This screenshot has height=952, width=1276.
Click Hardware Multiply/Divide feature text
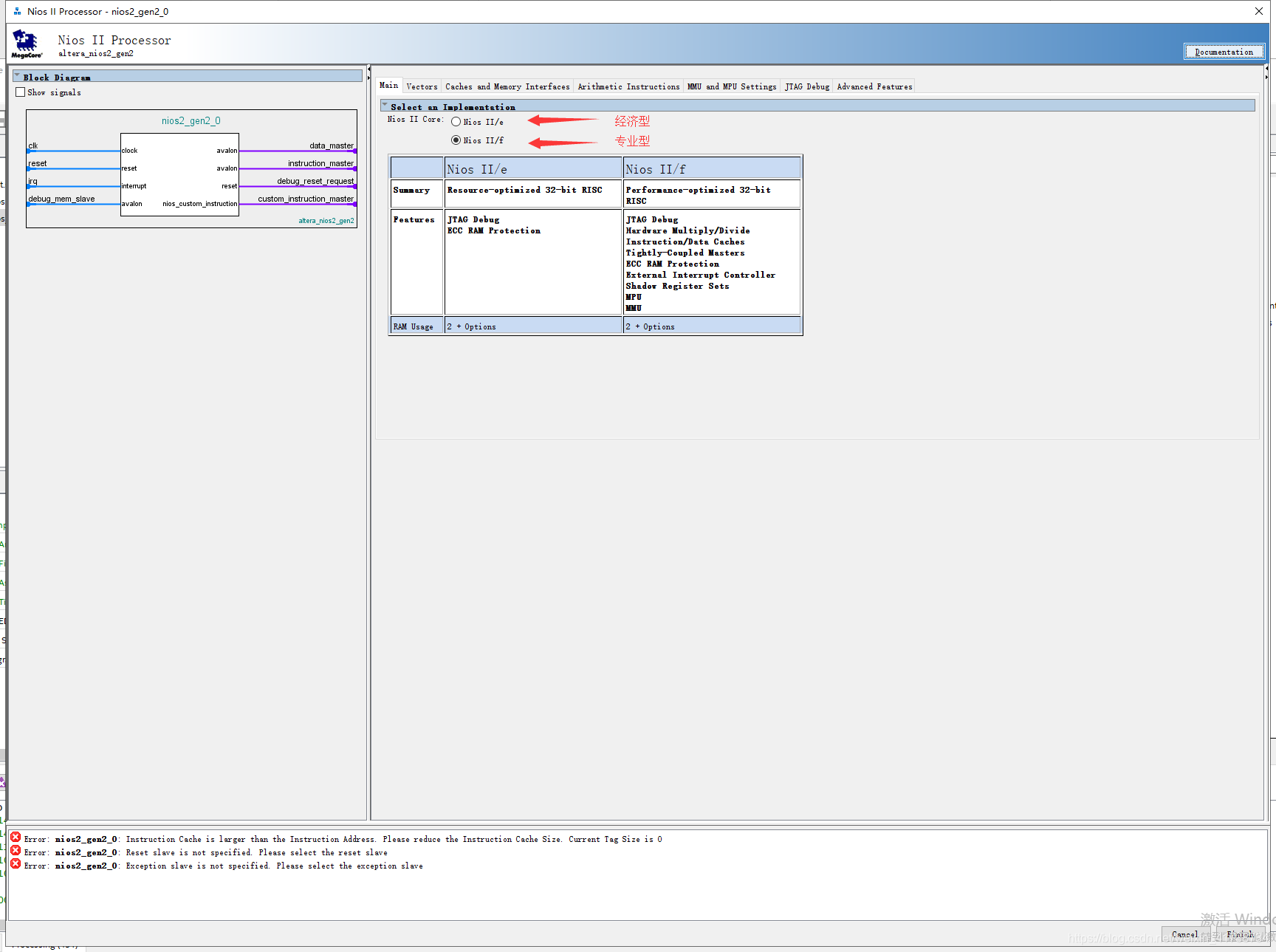pos(687,230)
